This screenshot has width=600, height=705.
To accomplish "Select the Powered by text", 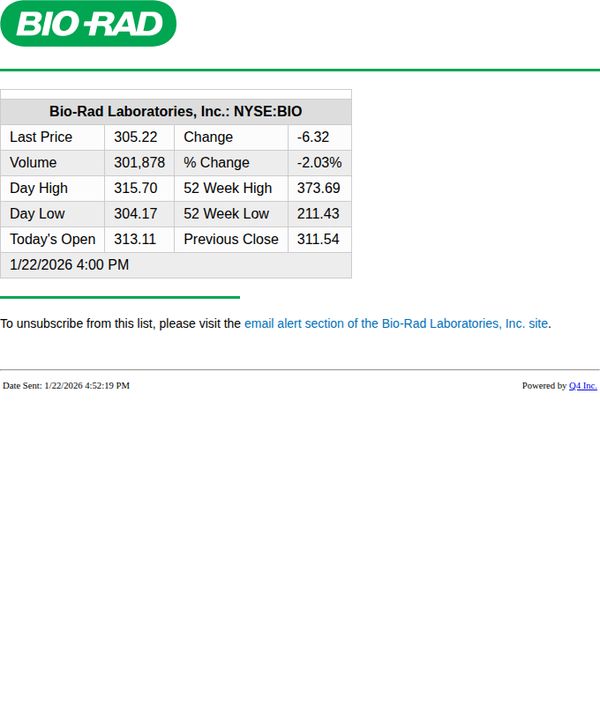I will (x=544, y=385).
